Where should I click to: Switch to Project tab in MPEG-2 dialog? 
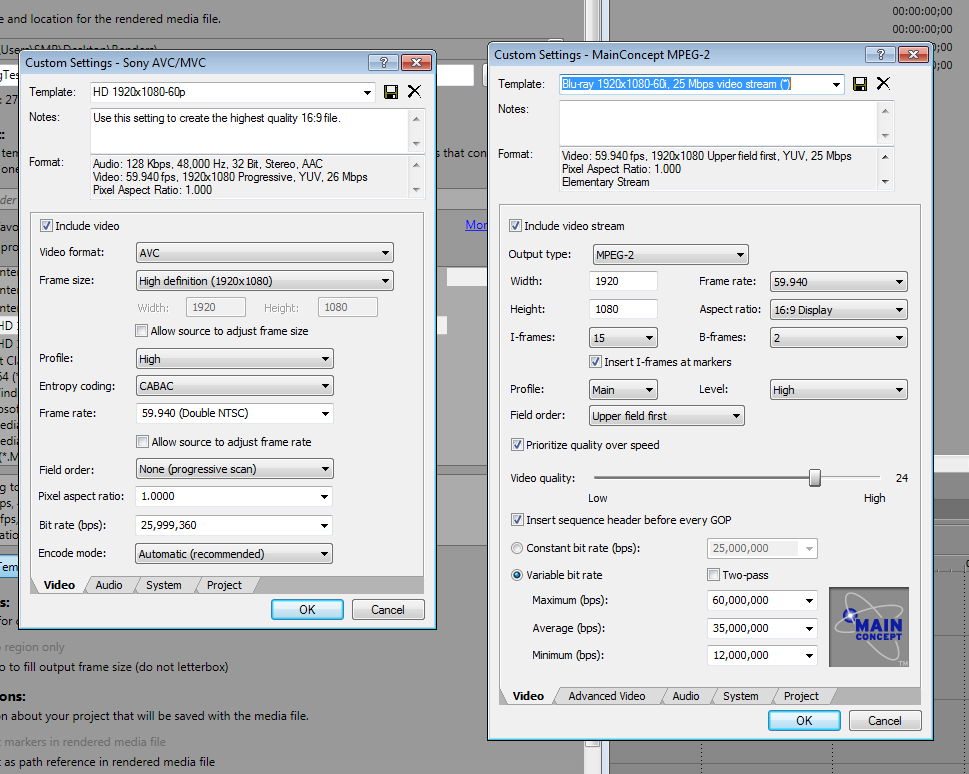(x=801, y=696)
